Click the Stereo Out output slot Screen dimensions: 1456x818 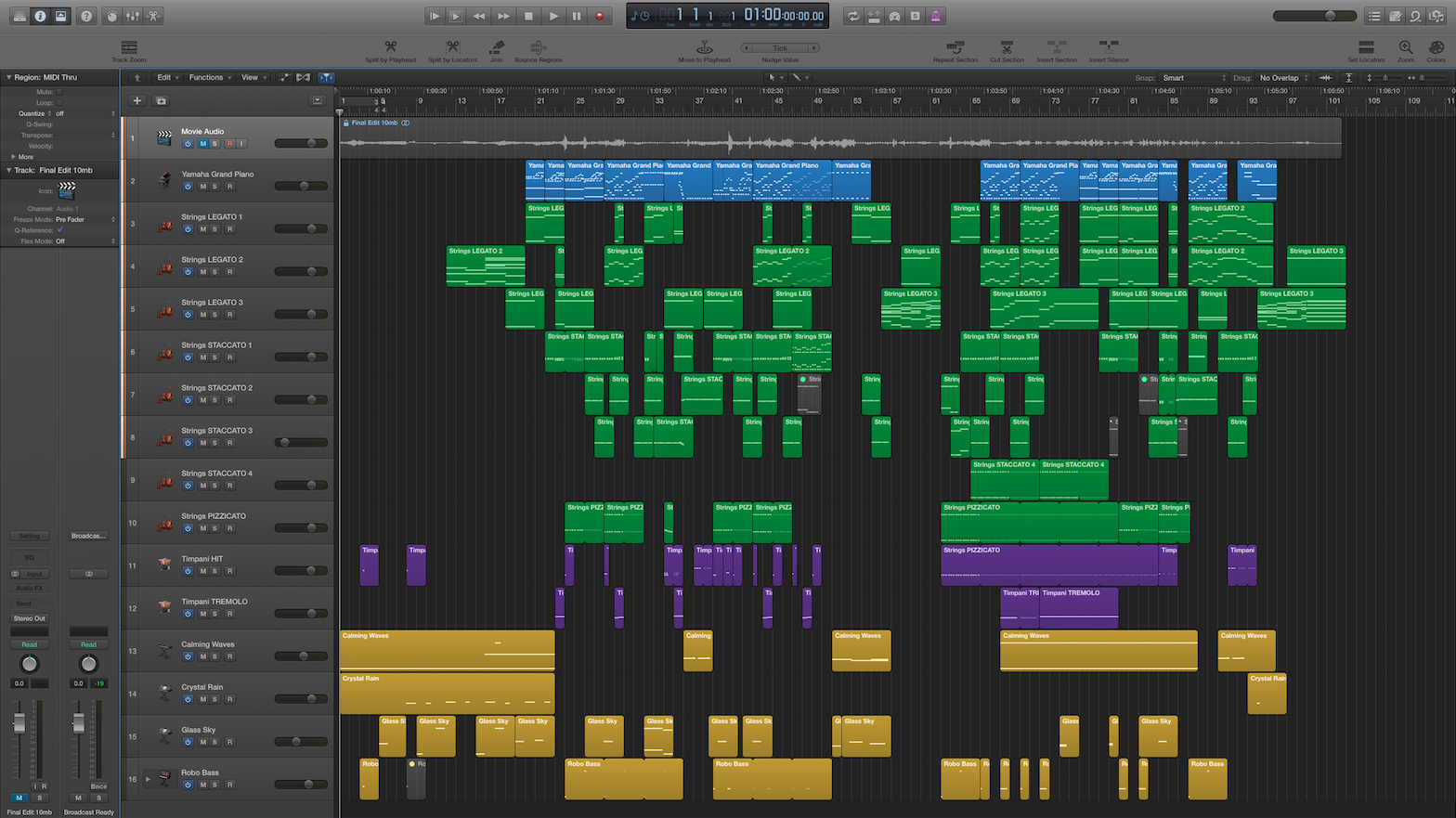pos(29,618)
